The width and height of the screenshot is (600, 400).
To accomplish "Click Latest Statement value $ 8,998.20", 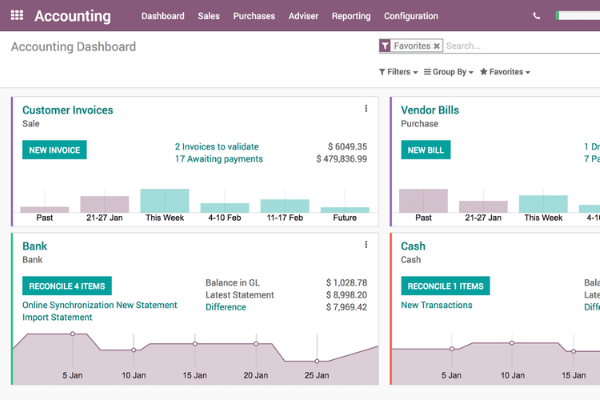I will [346, 295].
